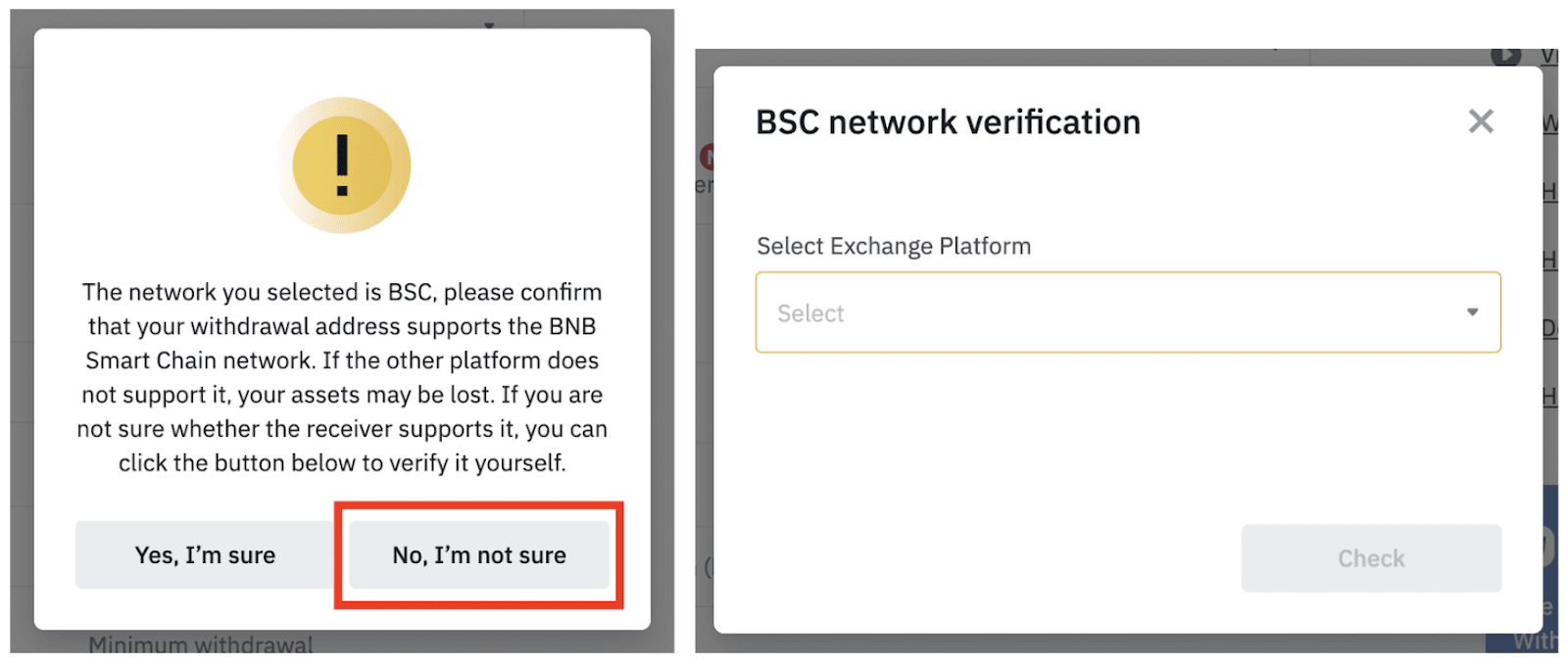Open the underlined W link behind the dialog
Viewport: 1568px width, 665px height.
tap(1549, 124)
